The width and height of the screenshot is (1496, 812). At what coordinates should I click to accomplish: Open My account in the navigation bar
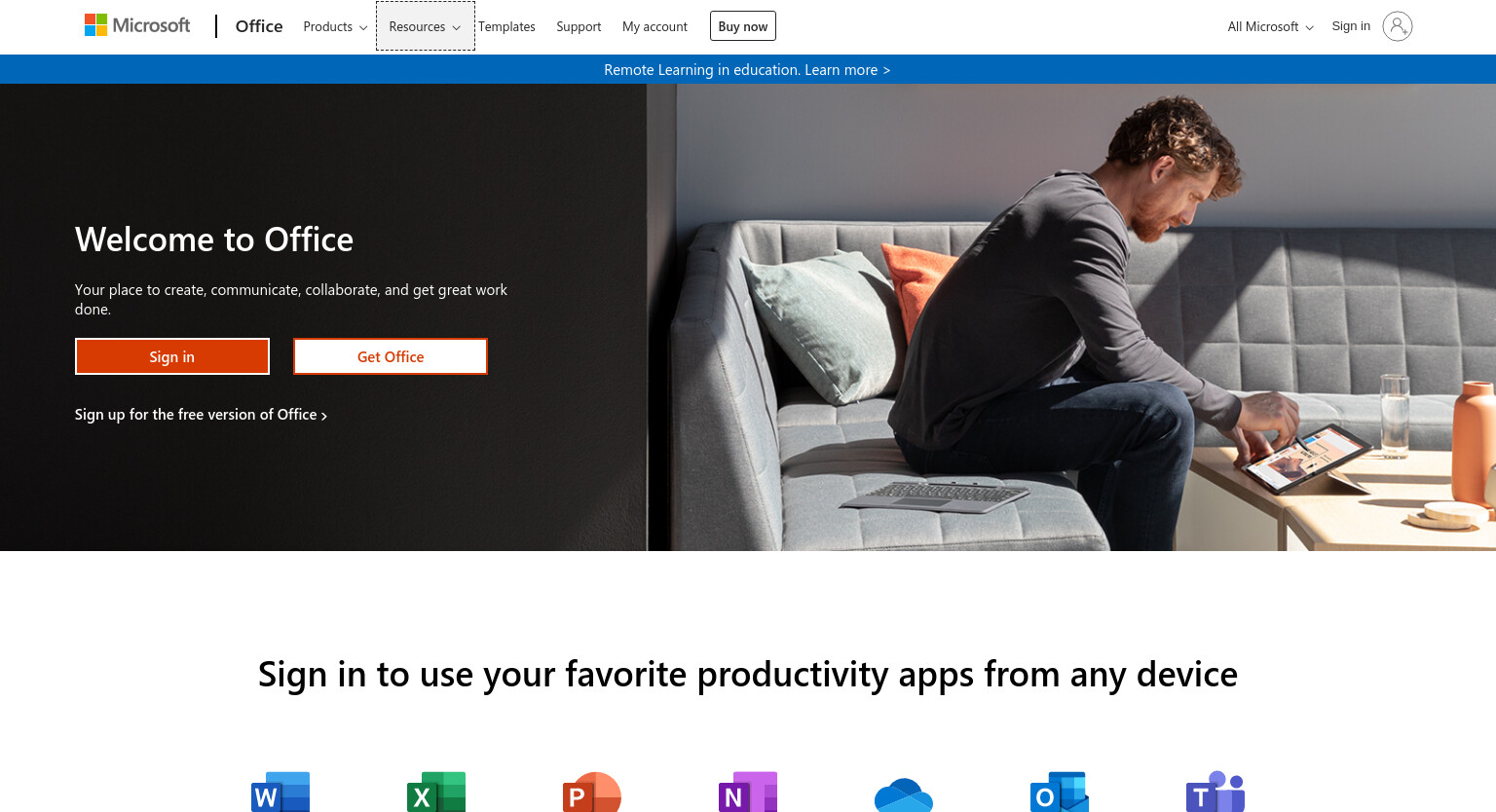point(654,26)
